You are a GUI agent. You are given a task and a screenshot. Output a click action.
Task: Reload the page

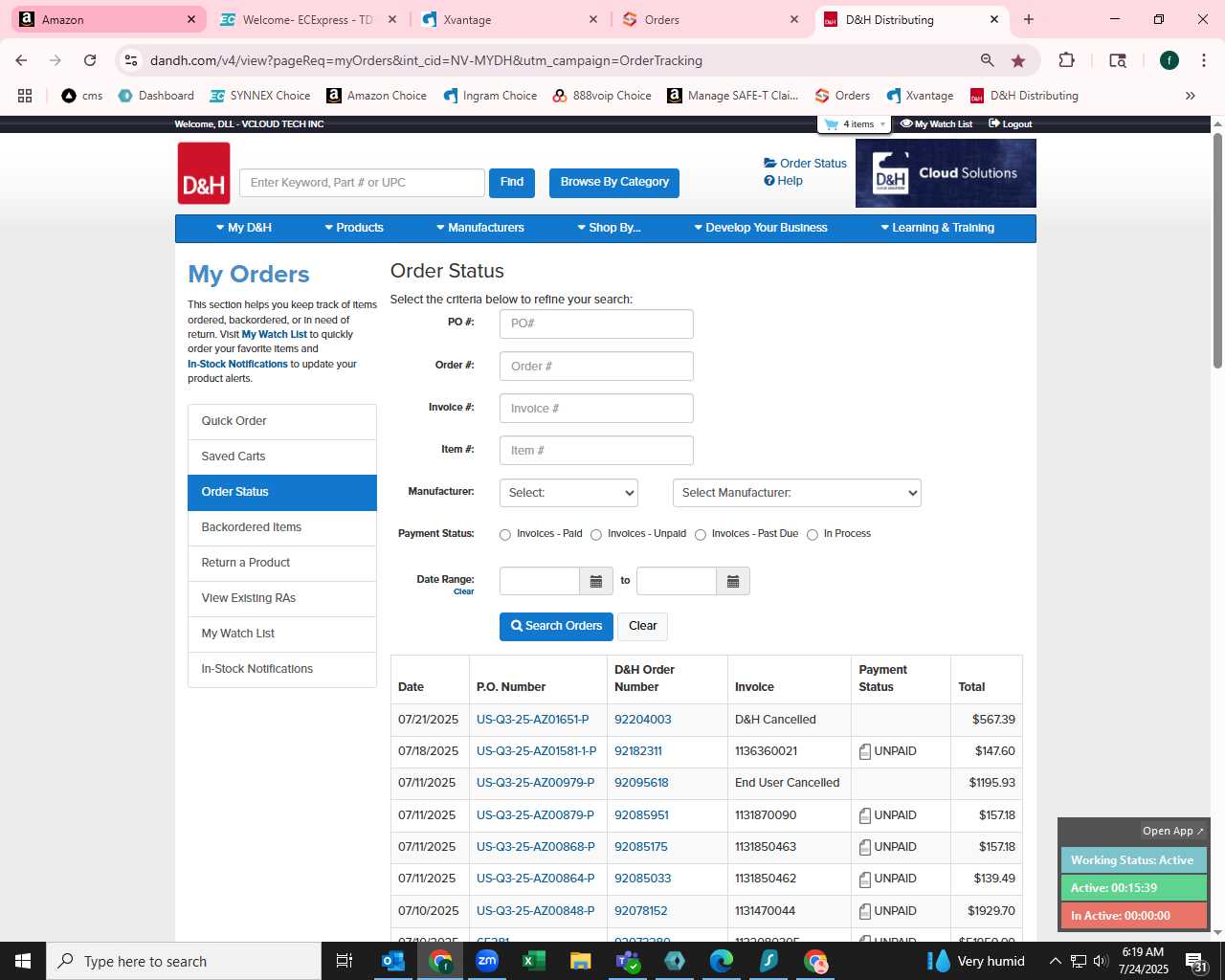[90, 60]
